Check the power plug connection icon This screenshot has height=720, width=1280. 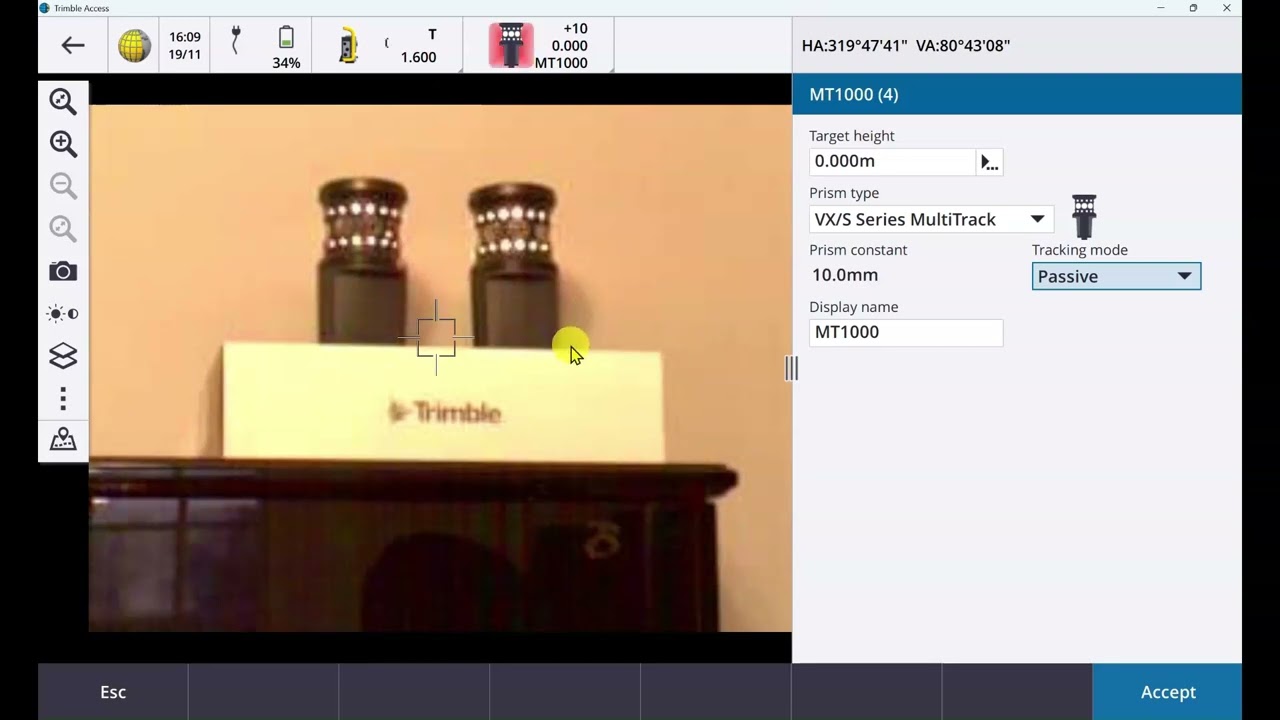[235, 41]
